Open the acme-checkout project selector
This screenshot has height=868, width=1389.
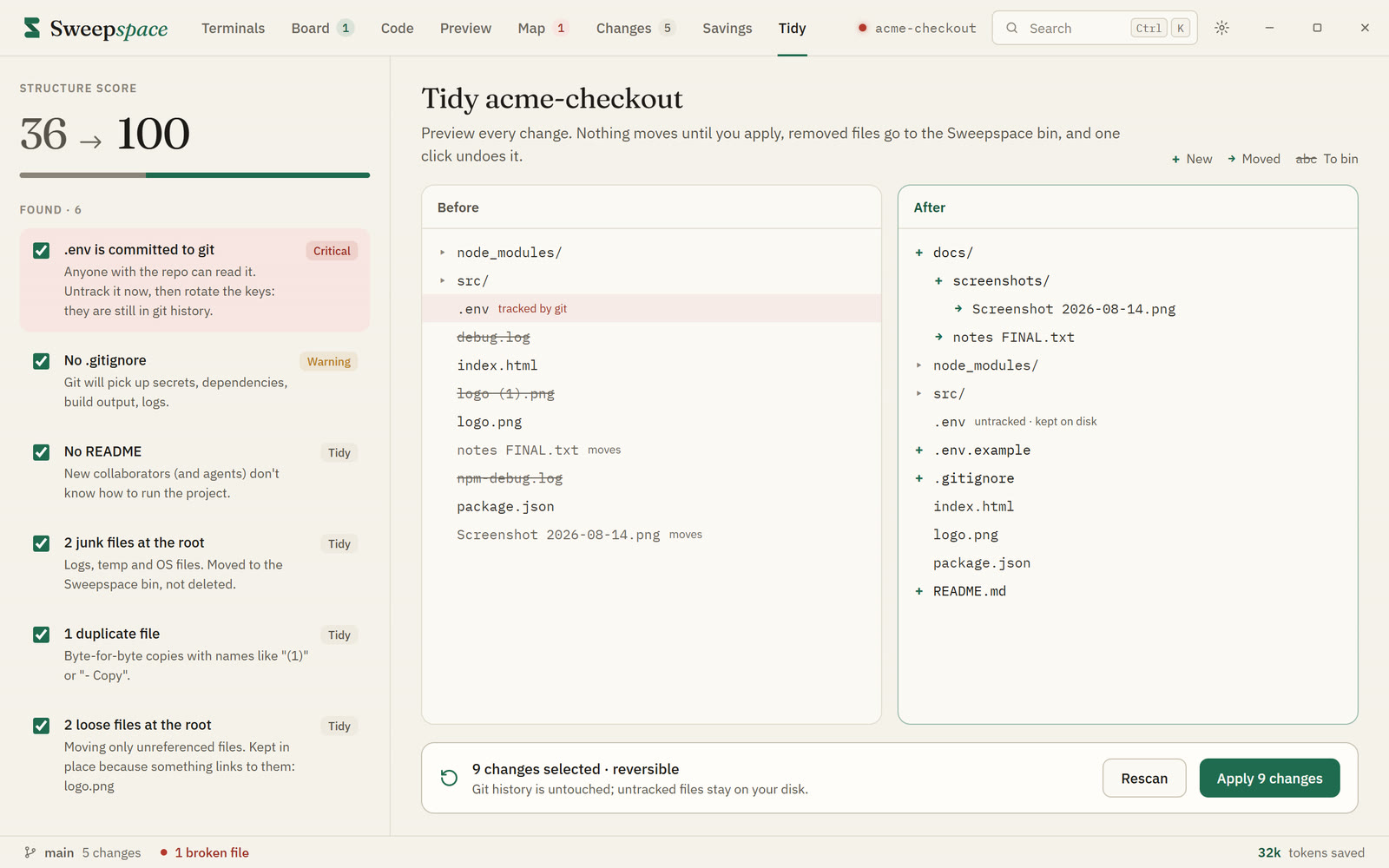917,28
